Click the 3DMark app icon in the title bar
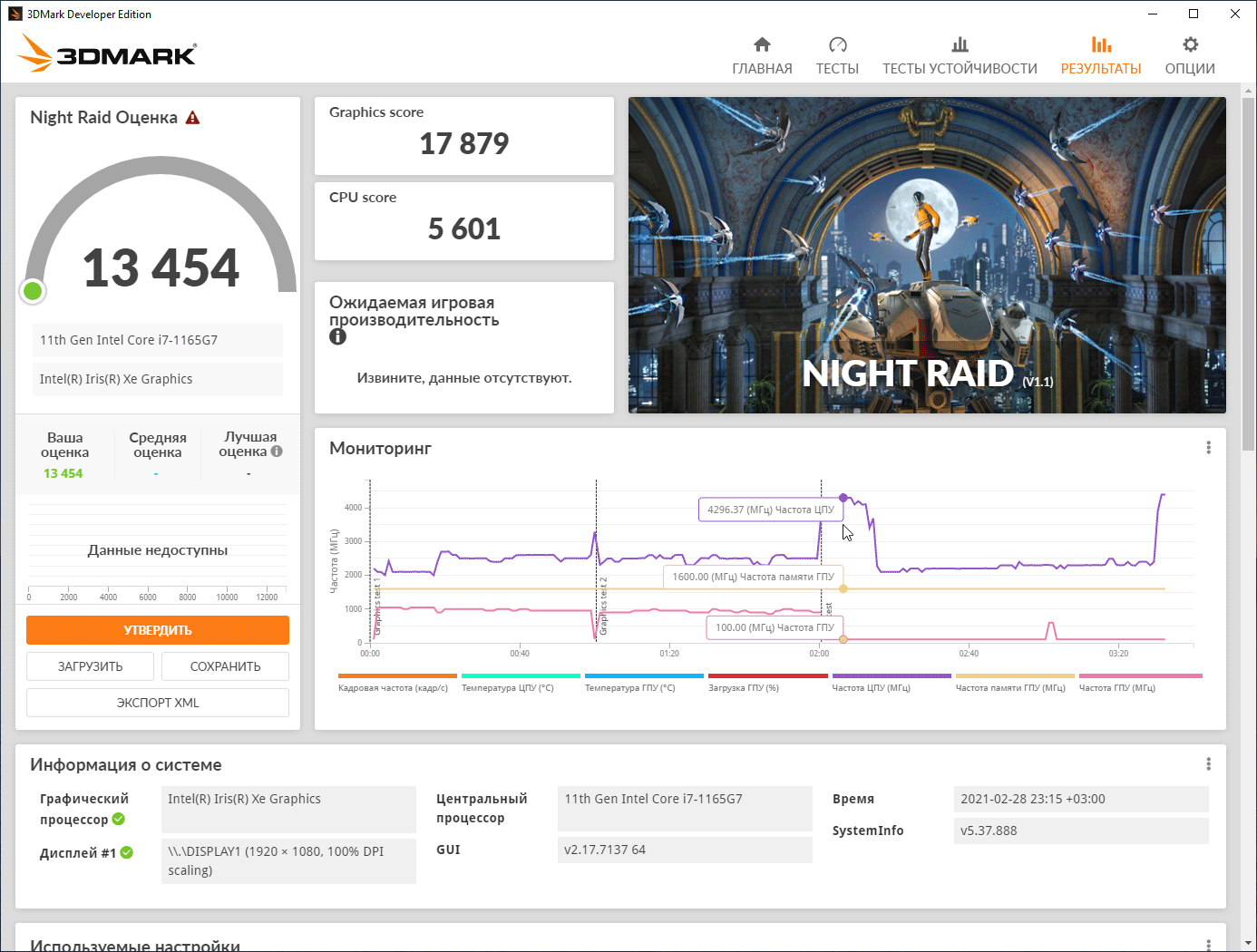 click(x=15, y=14)
